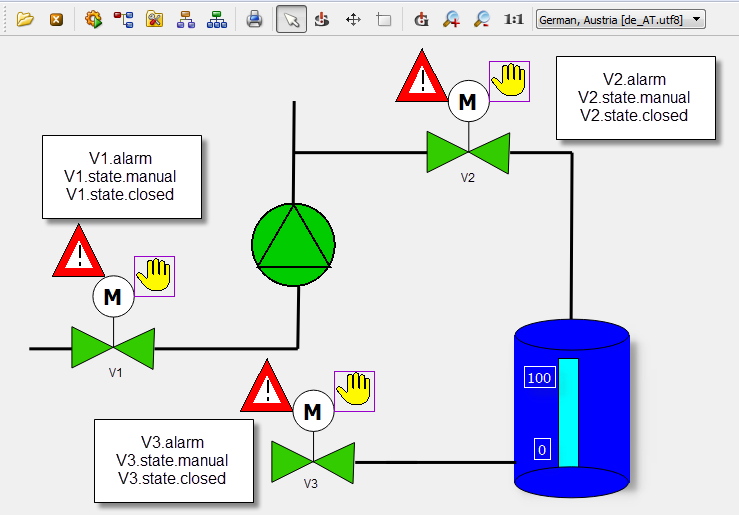Select the arrow pointer tool
The width and height of the screenshot is (739, 515).
291,19
